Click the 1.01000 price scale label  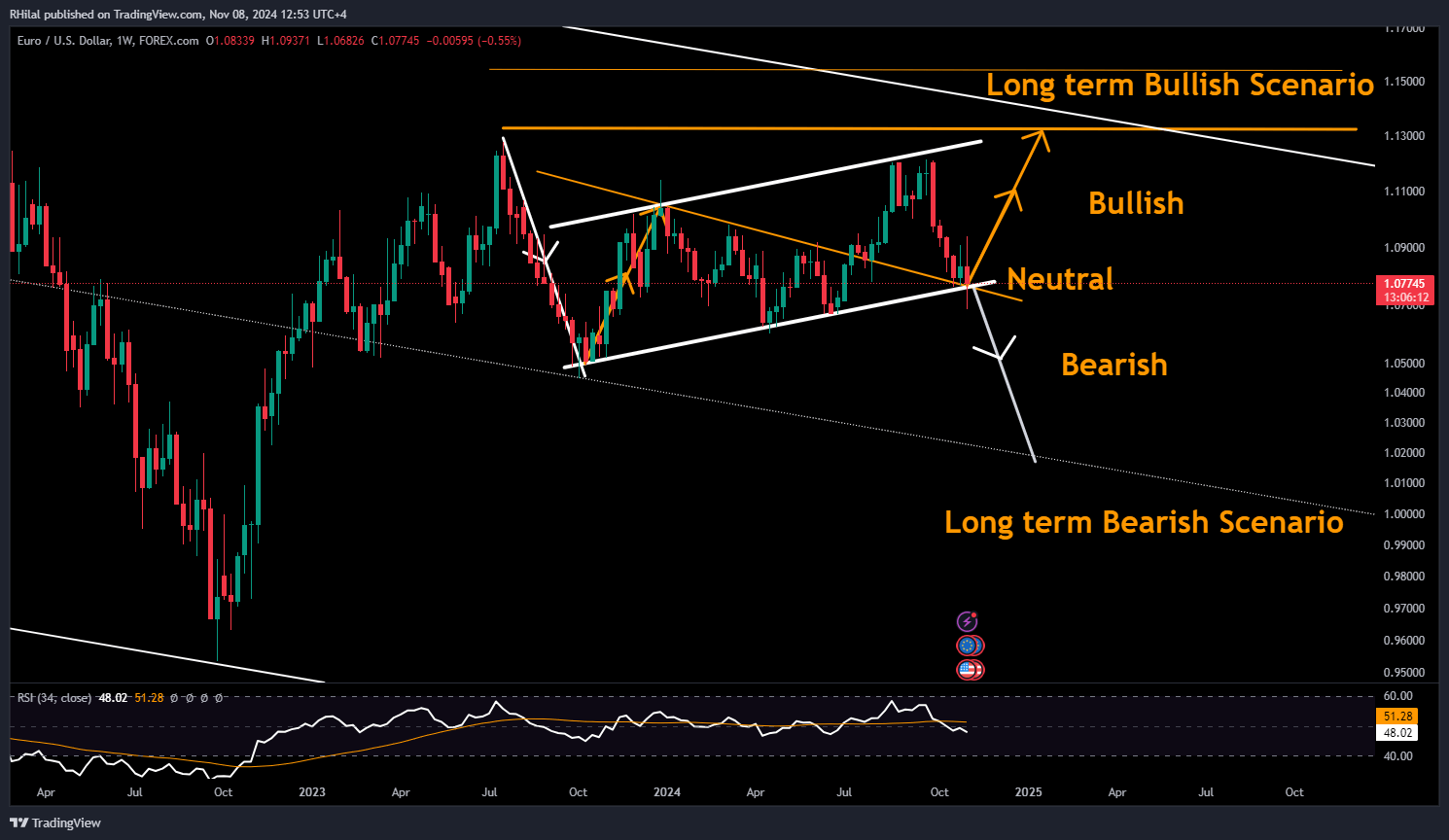pyautogui.click(x=1404, y=483)
